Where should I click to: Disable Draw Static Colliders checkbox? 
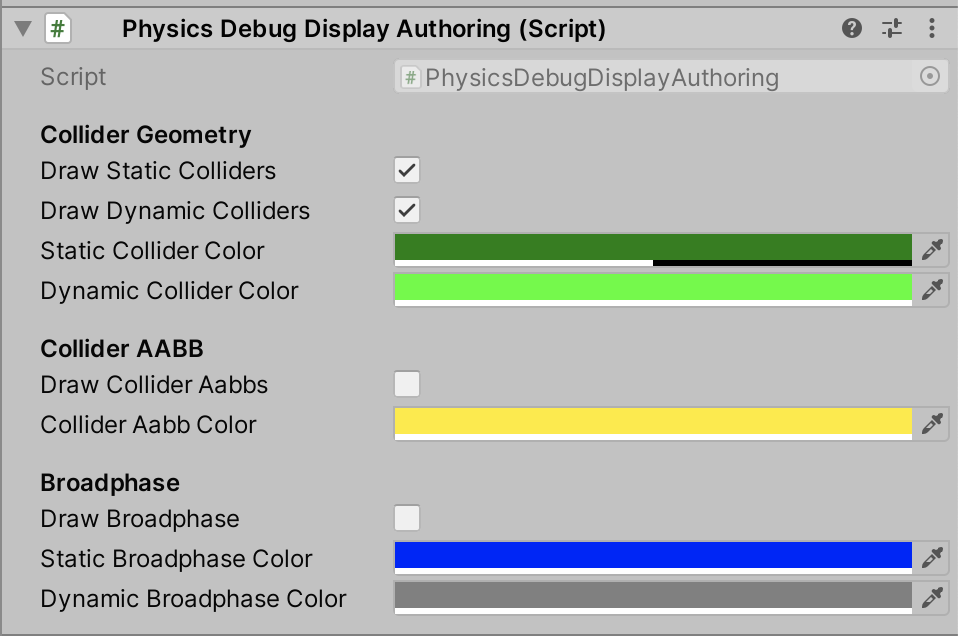click(x=407, y=171)
